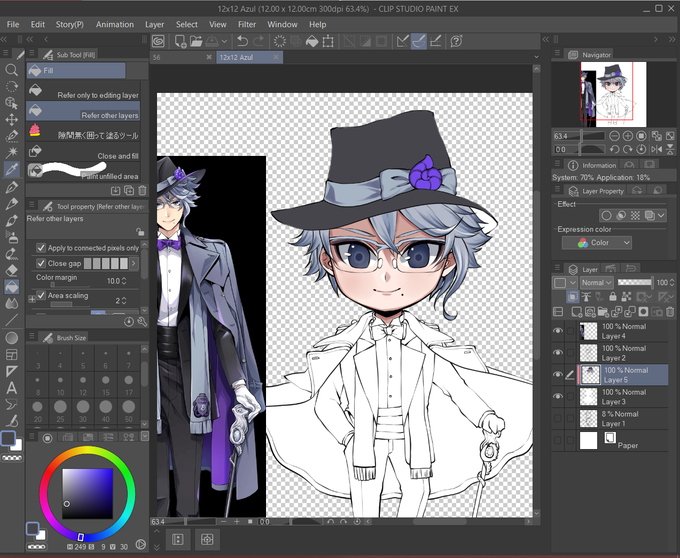
Task: Click the Open file folder icon
Action: point(196,41)
